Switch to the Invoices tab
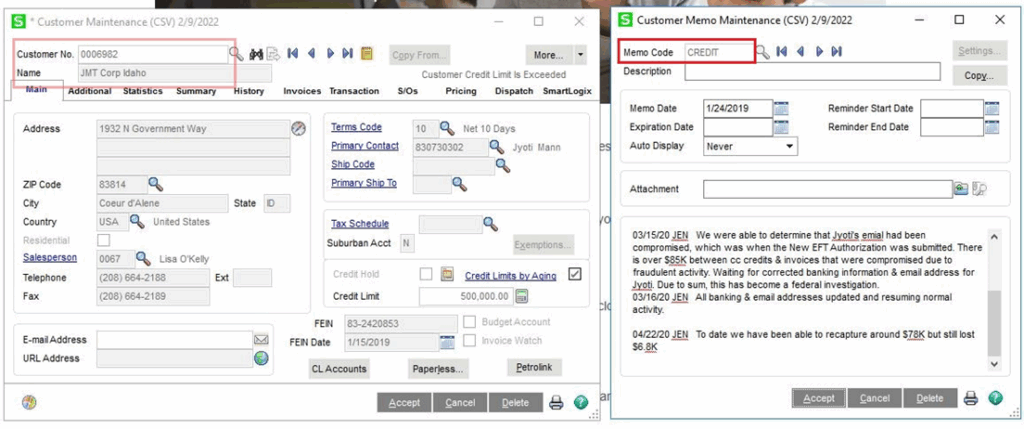The height and width of the screenshot is (429, 1024). pos(302,92)
